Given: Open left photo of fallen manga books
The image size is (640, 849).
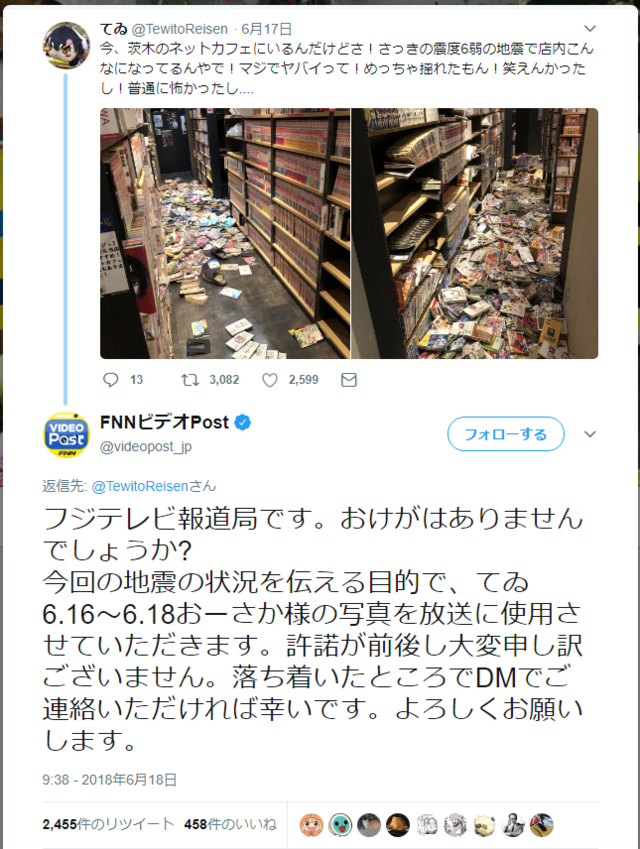Looking at the screenshot, I should coord(225,233).
